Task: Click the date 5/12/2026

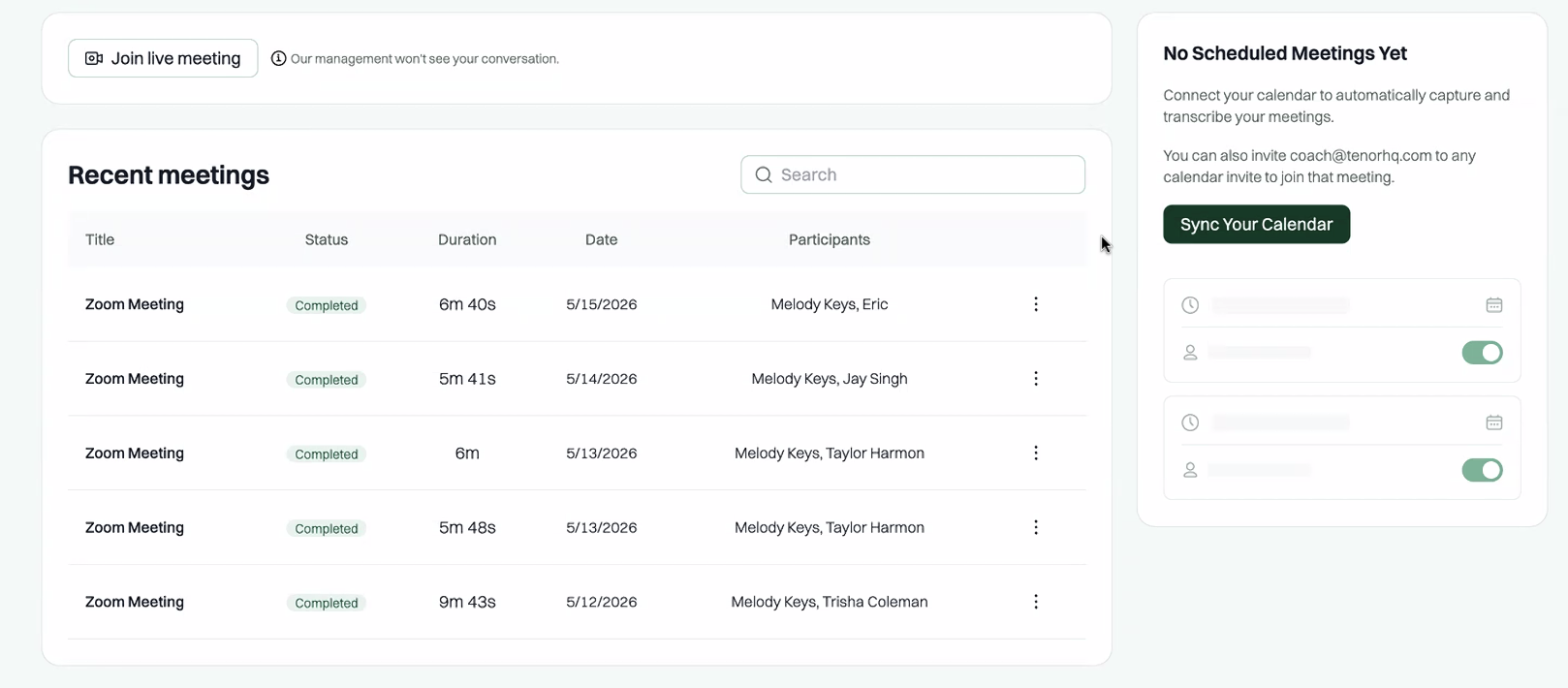Action: pyautogui.click(x=602, y=602)
